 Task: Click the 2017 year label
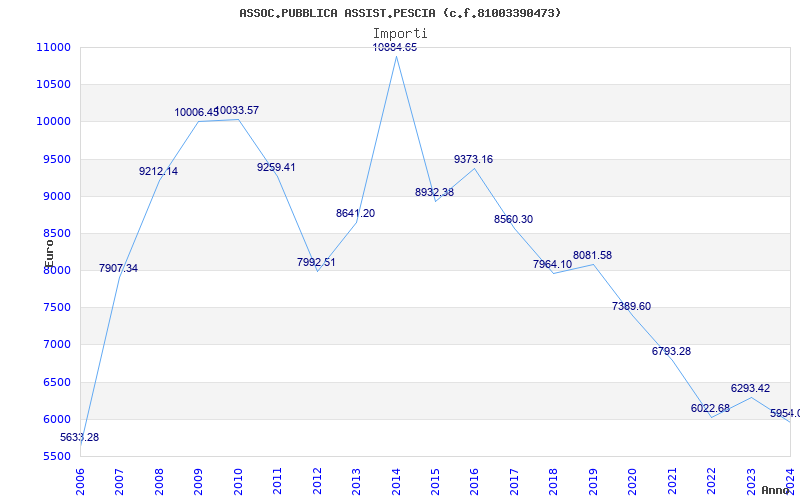[x=514, y=482]
